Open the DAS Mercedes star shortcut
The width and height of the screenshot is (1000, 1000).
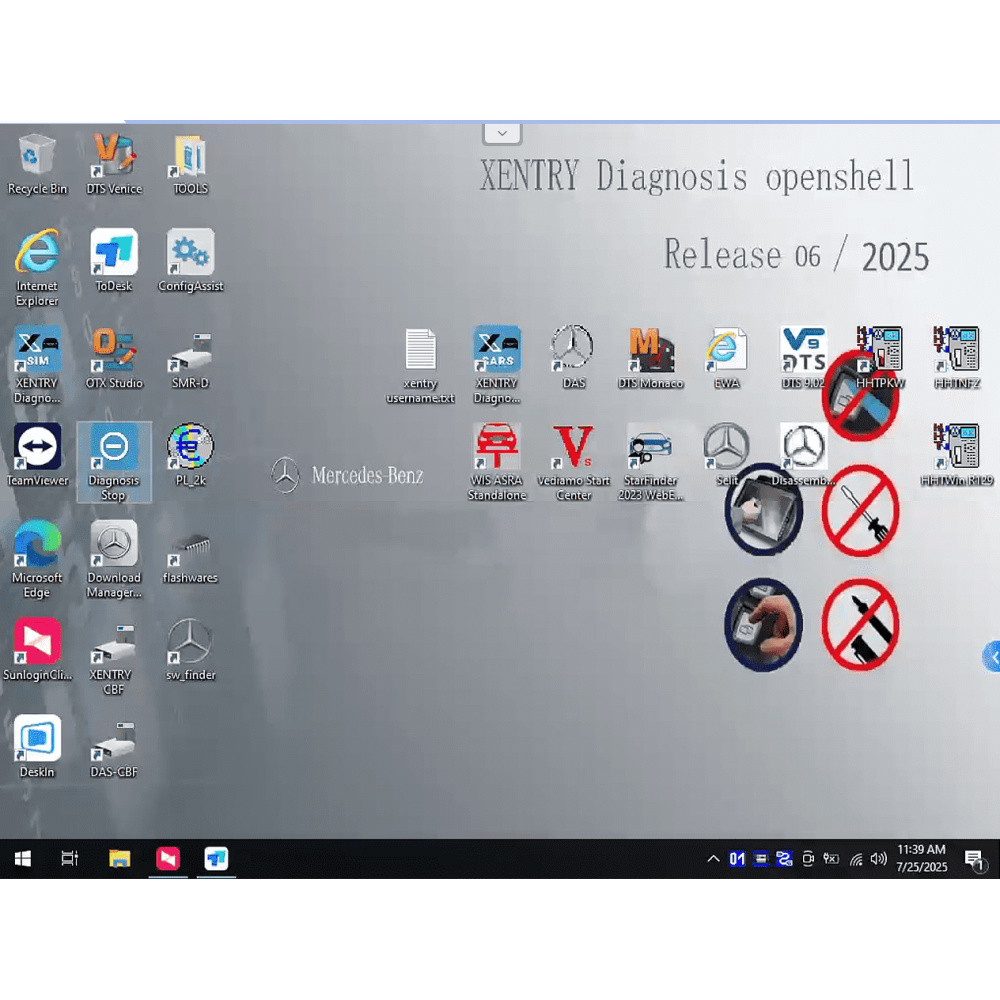[573, 357]
